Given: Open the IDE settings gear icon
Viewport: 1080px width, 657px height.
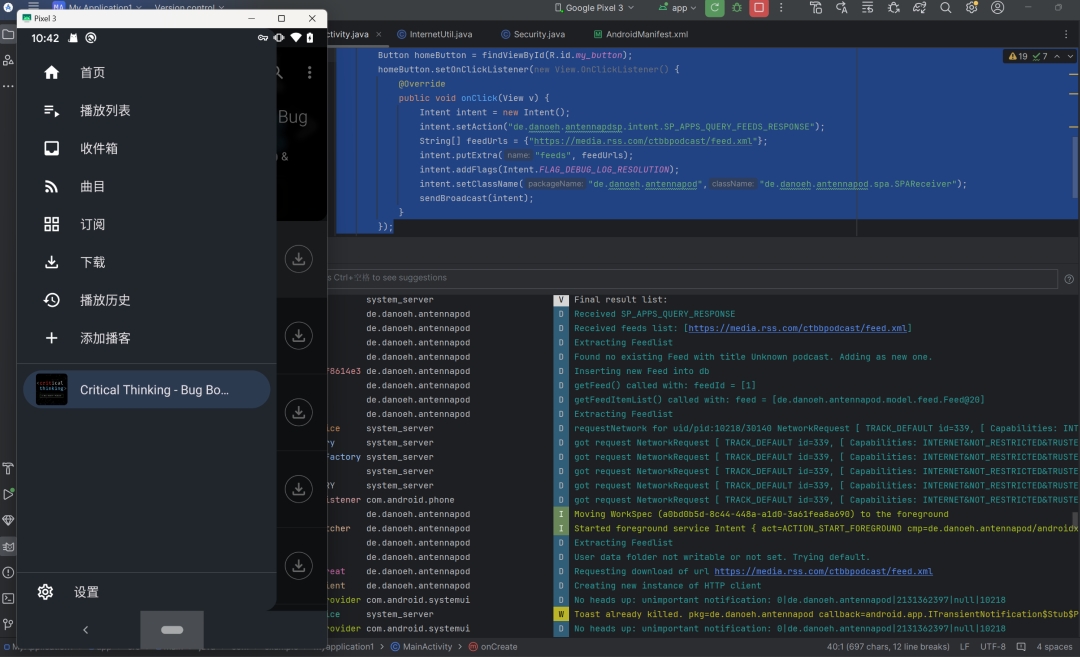Looking at the screenshot, I should point(971,8).
